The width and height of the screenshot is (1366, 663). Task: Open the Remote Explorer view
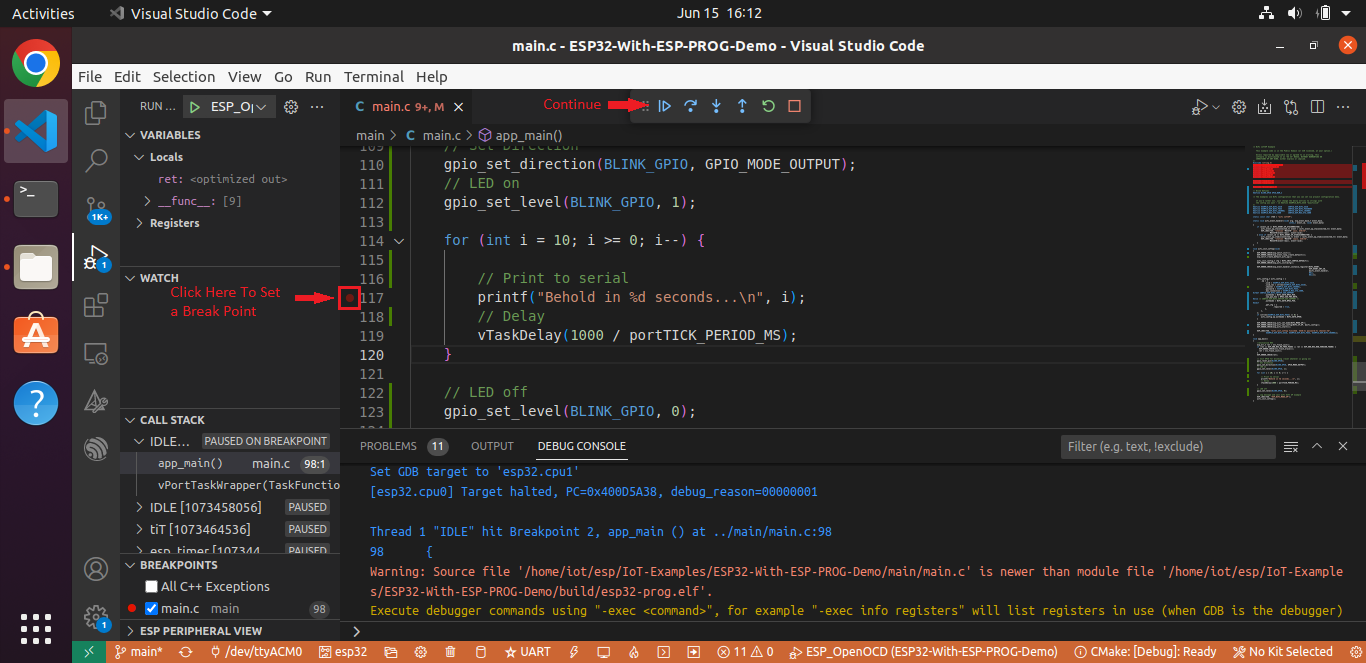pos(96,353)
